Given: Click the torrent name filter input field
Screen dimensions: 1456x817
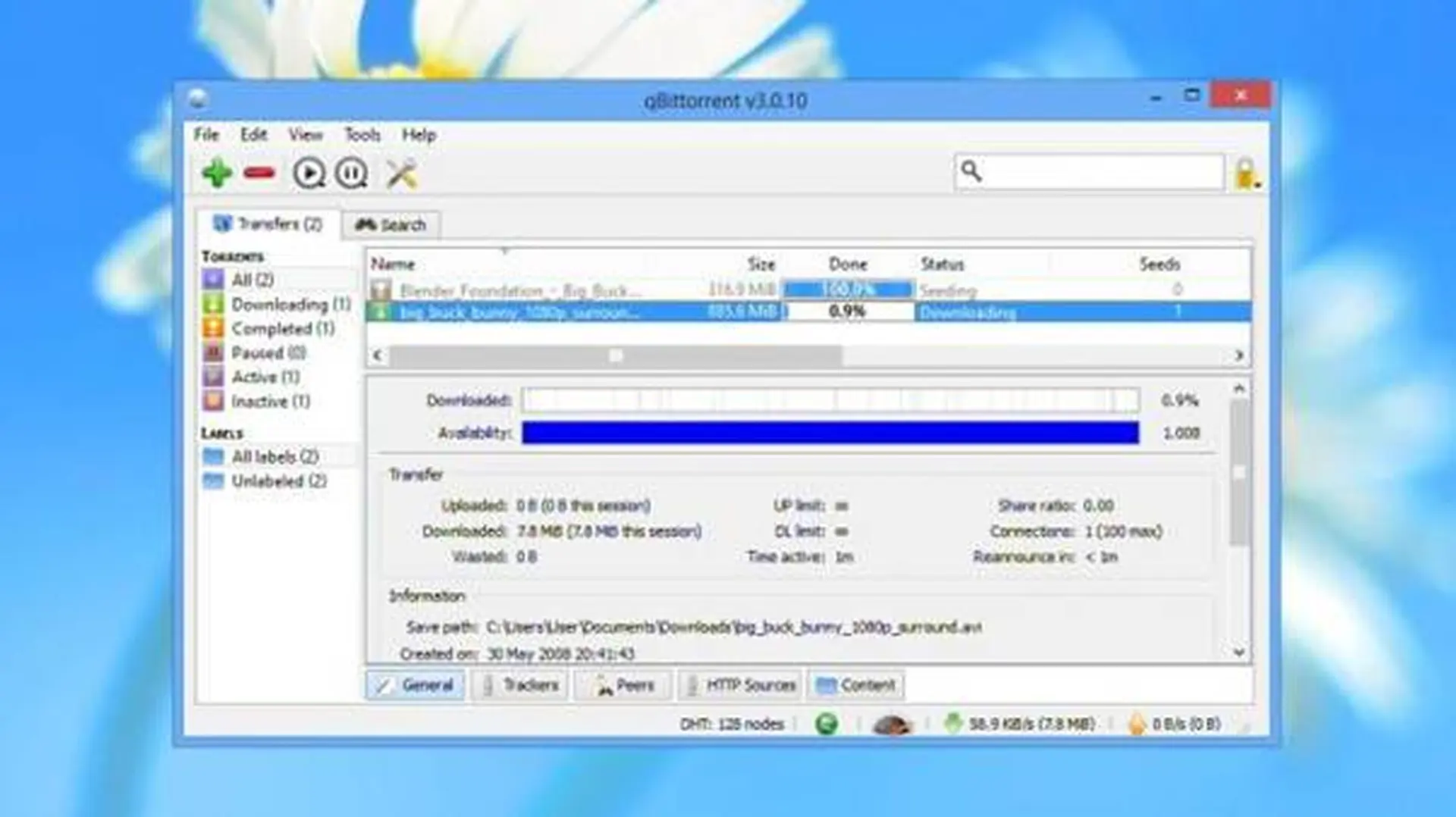Looking at the screenshot, I should (x=1089, y=172).
